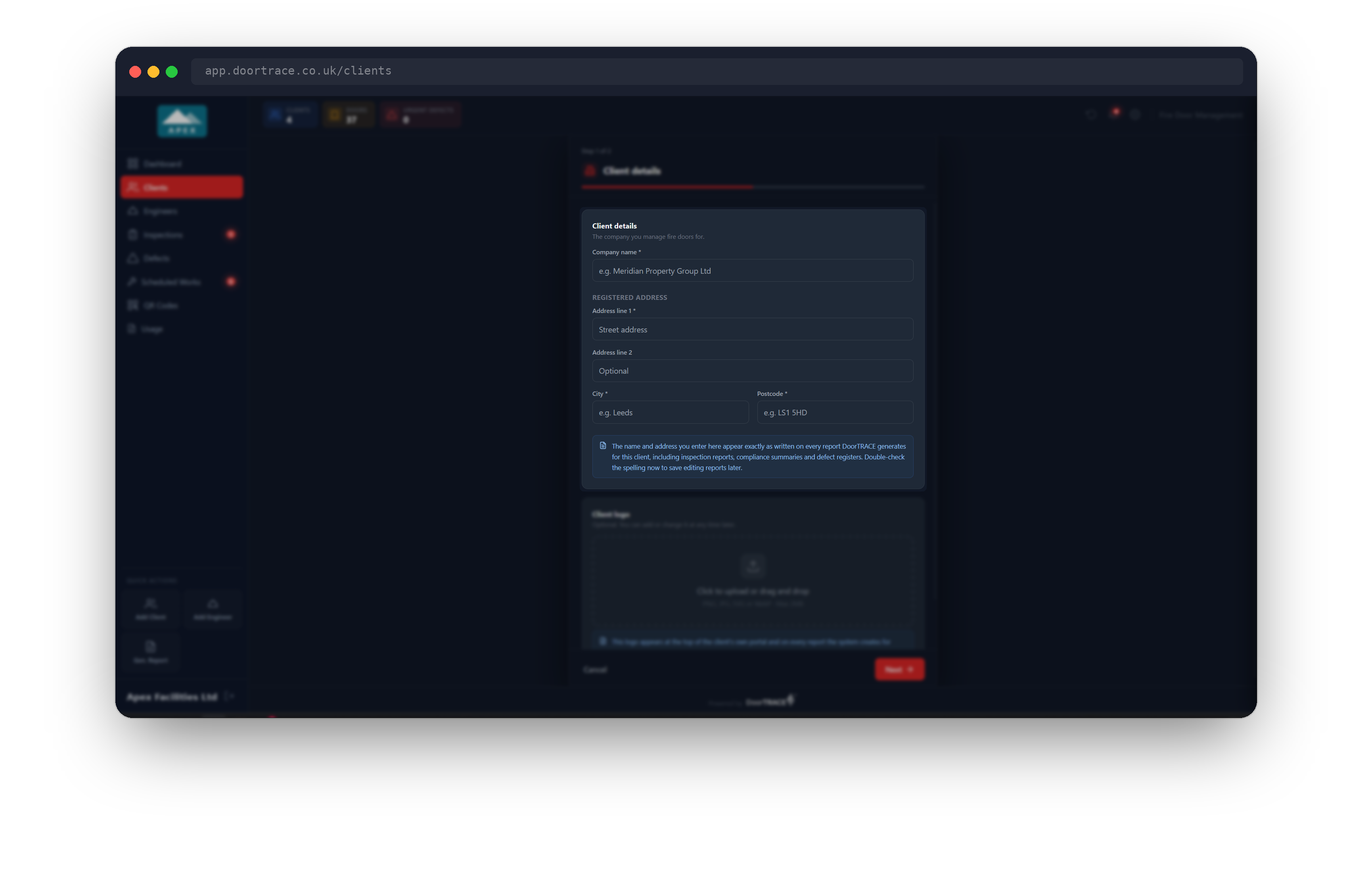Select Clients in the sidebar

tap(182, 188)
